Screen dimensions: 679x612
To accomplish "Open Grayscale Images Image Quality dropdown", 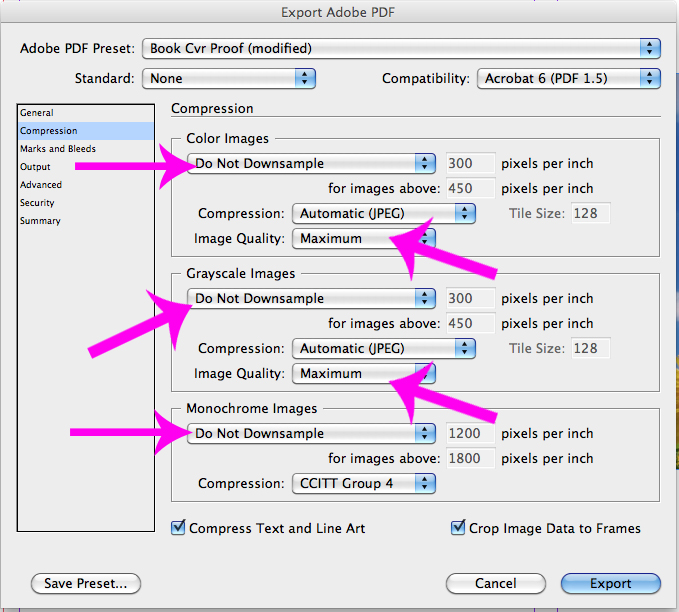I will coord(364,374).
